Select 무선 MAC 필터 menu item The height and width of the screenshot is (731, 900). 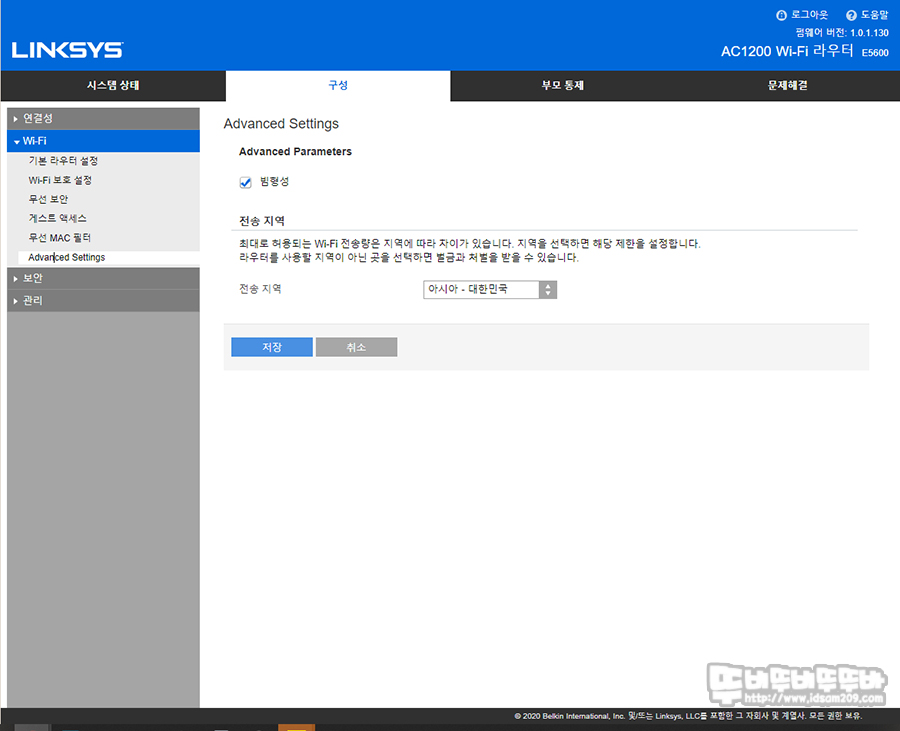60,238
